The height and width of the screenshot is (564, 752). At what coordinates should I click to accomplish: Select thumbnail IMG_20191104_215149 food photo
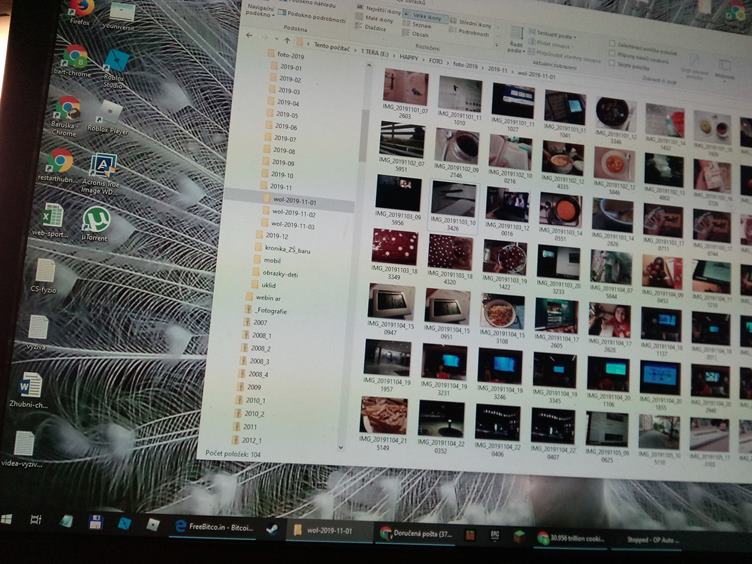[x=383, y=424]
